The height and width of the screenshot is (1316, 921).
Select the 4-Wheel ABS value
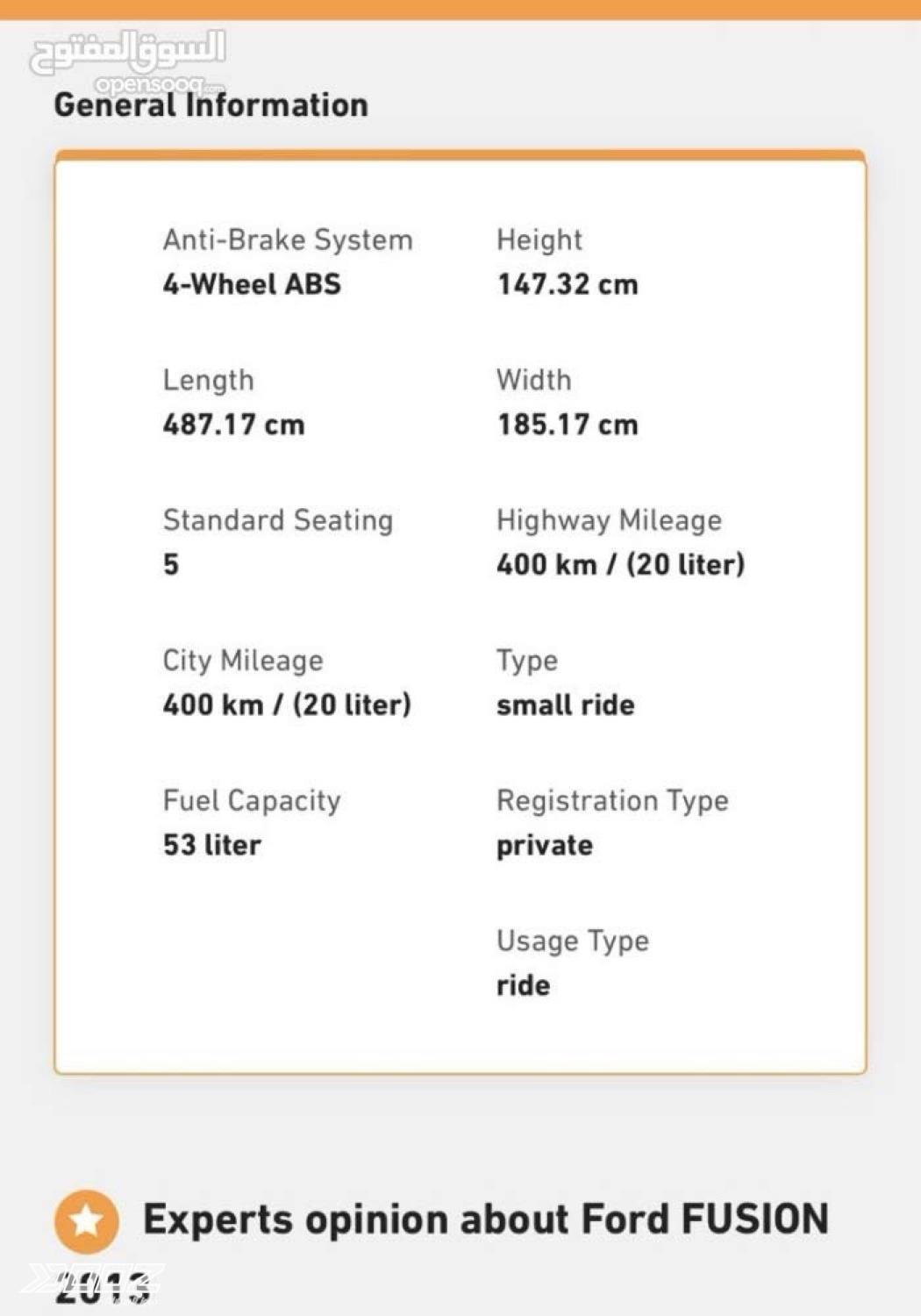[252, 284]
